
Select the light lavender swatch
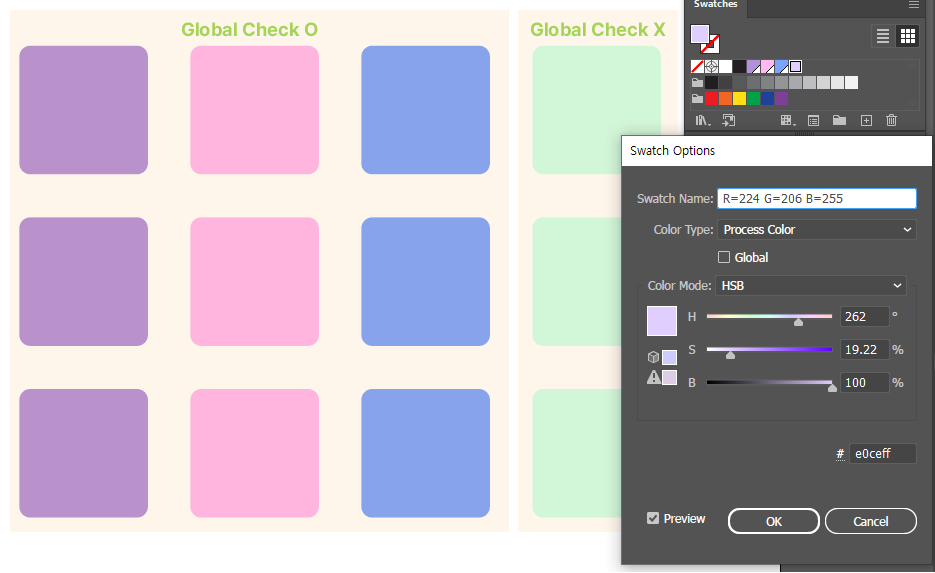coord(795,66)
